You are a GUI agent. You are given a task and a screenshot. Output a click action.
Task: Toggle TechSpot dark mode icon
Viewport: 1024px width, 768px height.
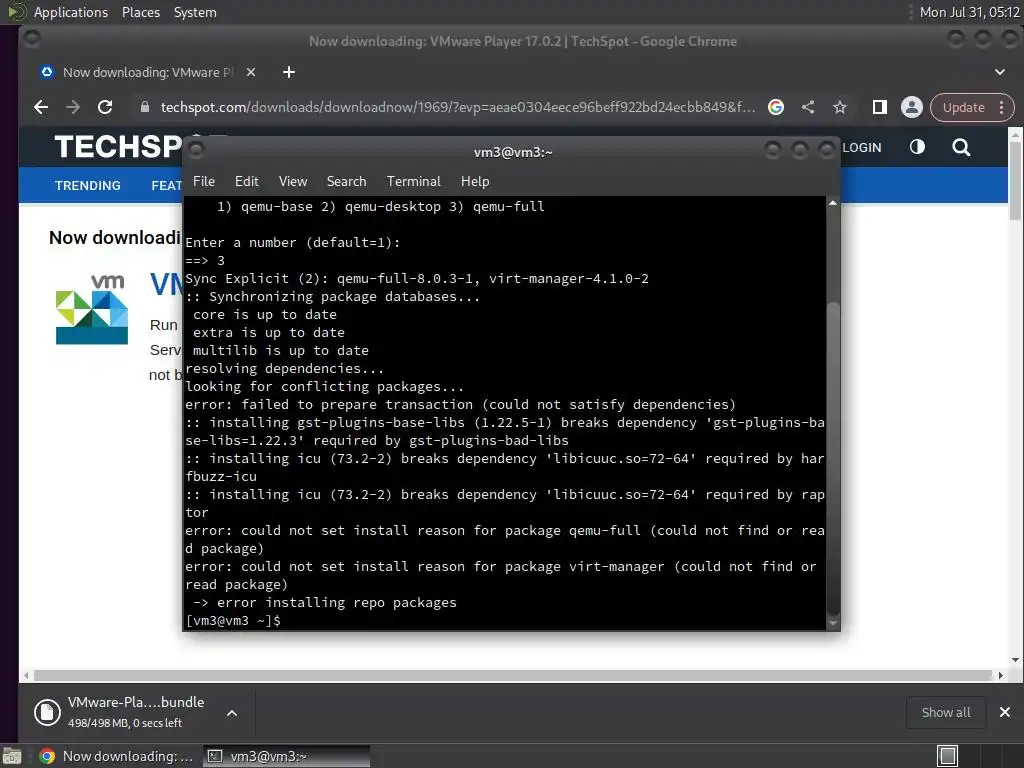tap(917, 147)
